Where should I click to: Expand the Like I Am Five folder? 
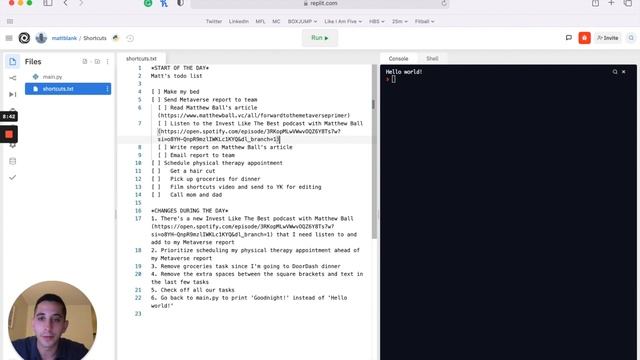point(343,21)
